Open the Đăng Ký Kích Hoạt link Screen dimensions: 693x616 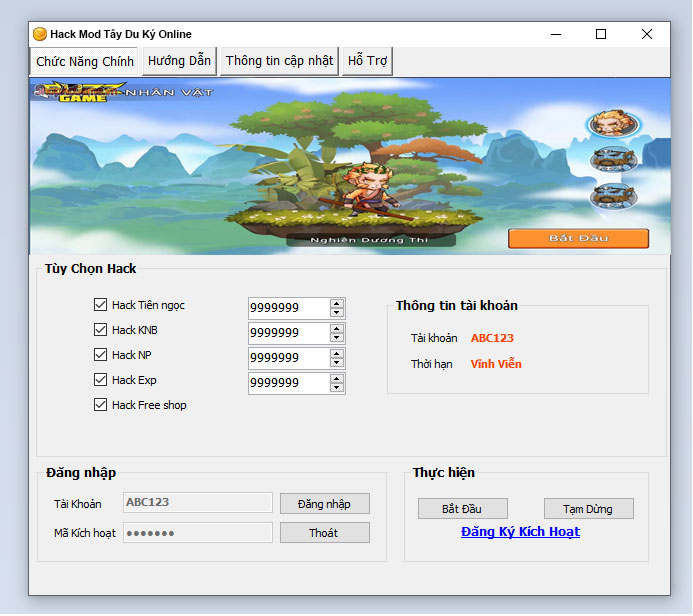[520, 532]
